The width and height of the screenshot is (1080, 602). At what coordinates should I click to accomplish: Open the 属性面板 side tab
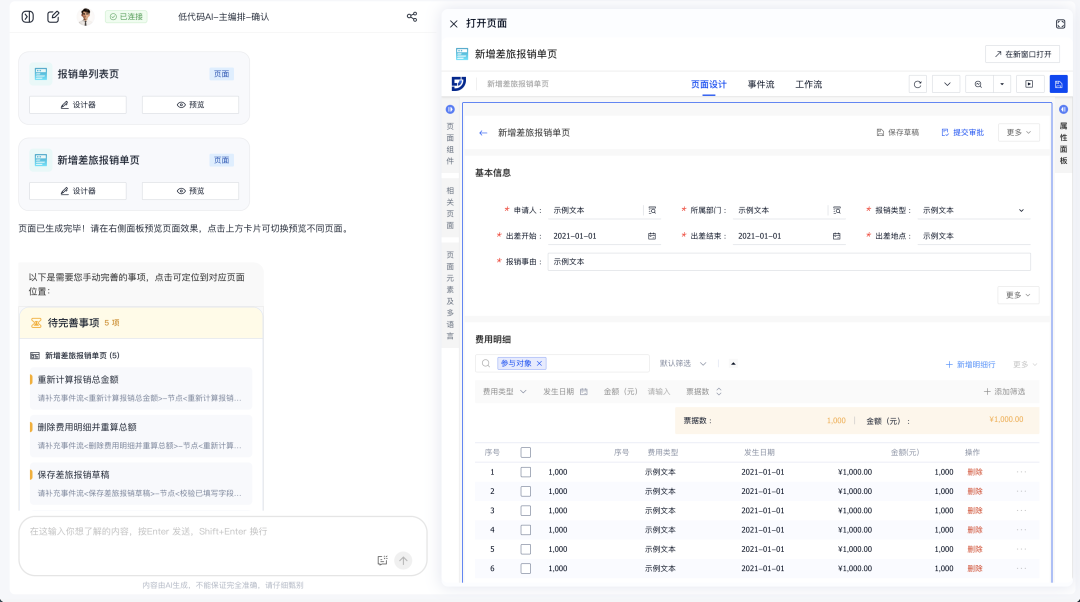pyautogui.click(x=1063, y=143)
